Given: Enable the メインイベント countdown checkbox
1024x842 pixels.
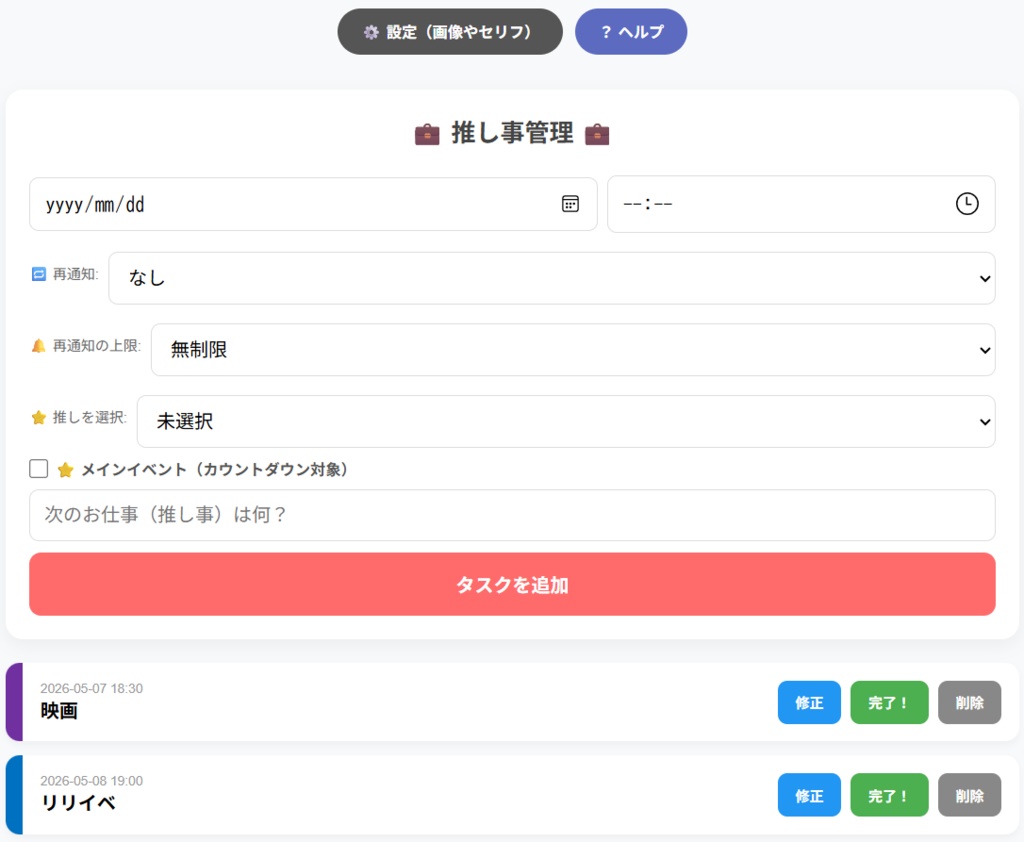Looking at the screenshot, I should coord(39,468).
